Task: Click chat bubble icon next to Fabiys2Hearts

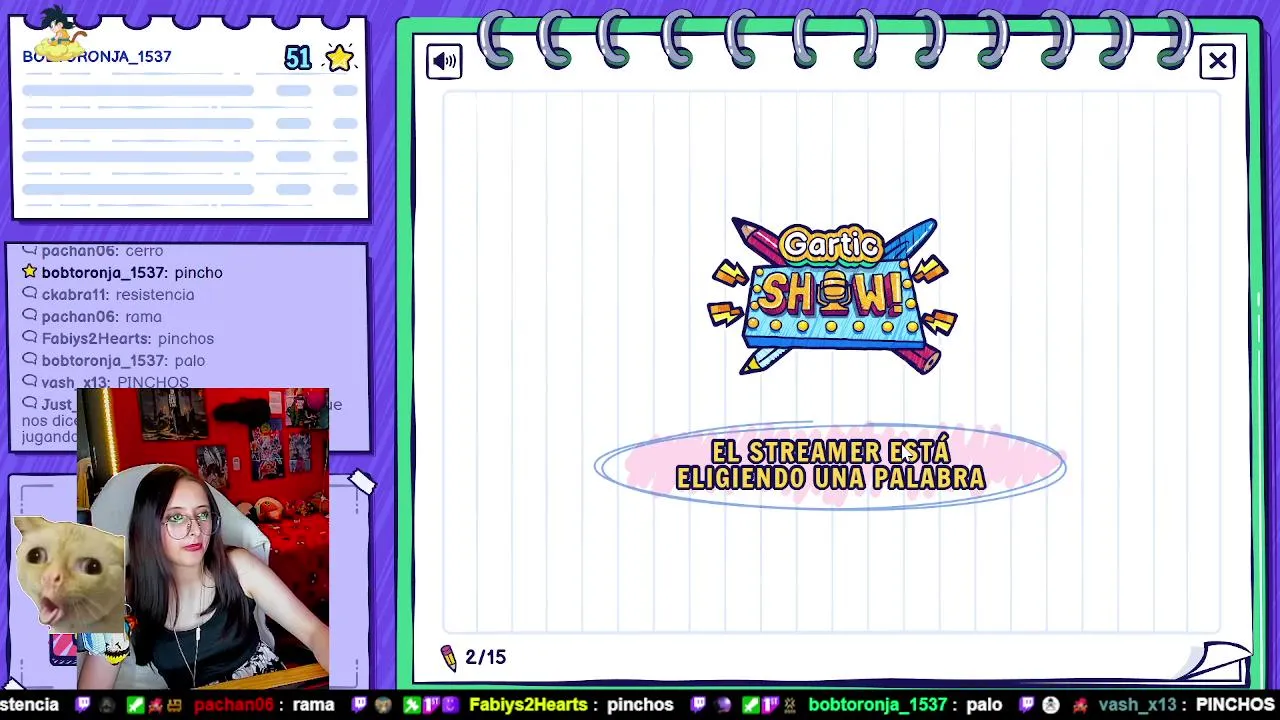Action: coord(29,338)
